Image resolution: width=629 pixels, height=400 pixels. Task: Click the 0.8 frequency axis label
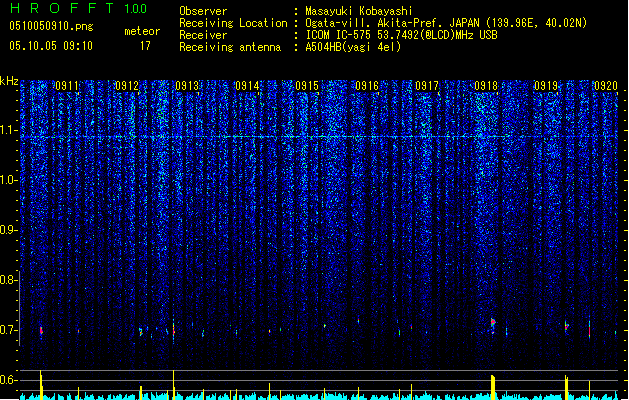click(x=9, y=280)
